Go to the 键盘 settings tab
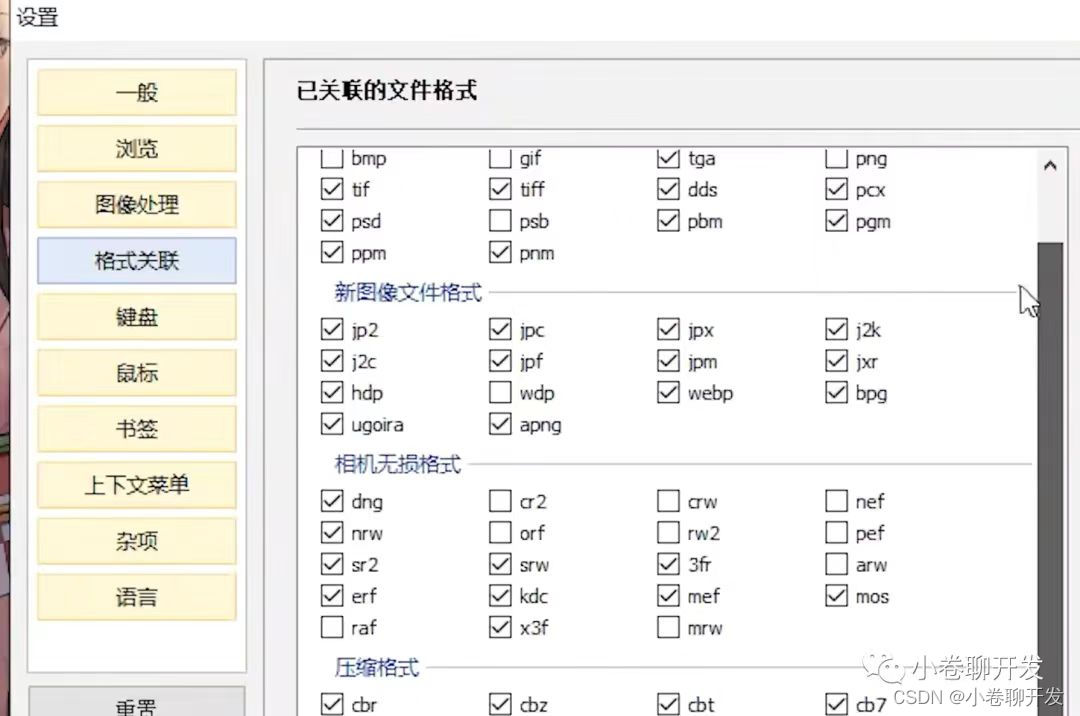Image resolution: width=1080 pixels, height=716 pixels. tap(136, 317)
